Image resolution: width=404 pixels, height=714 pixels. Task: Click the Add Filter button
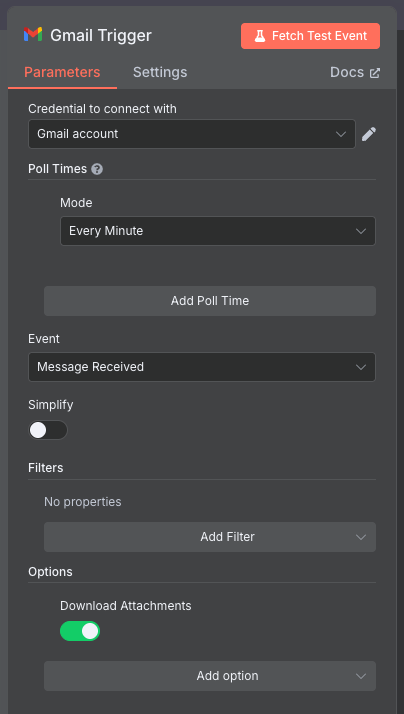click(210, 537)
